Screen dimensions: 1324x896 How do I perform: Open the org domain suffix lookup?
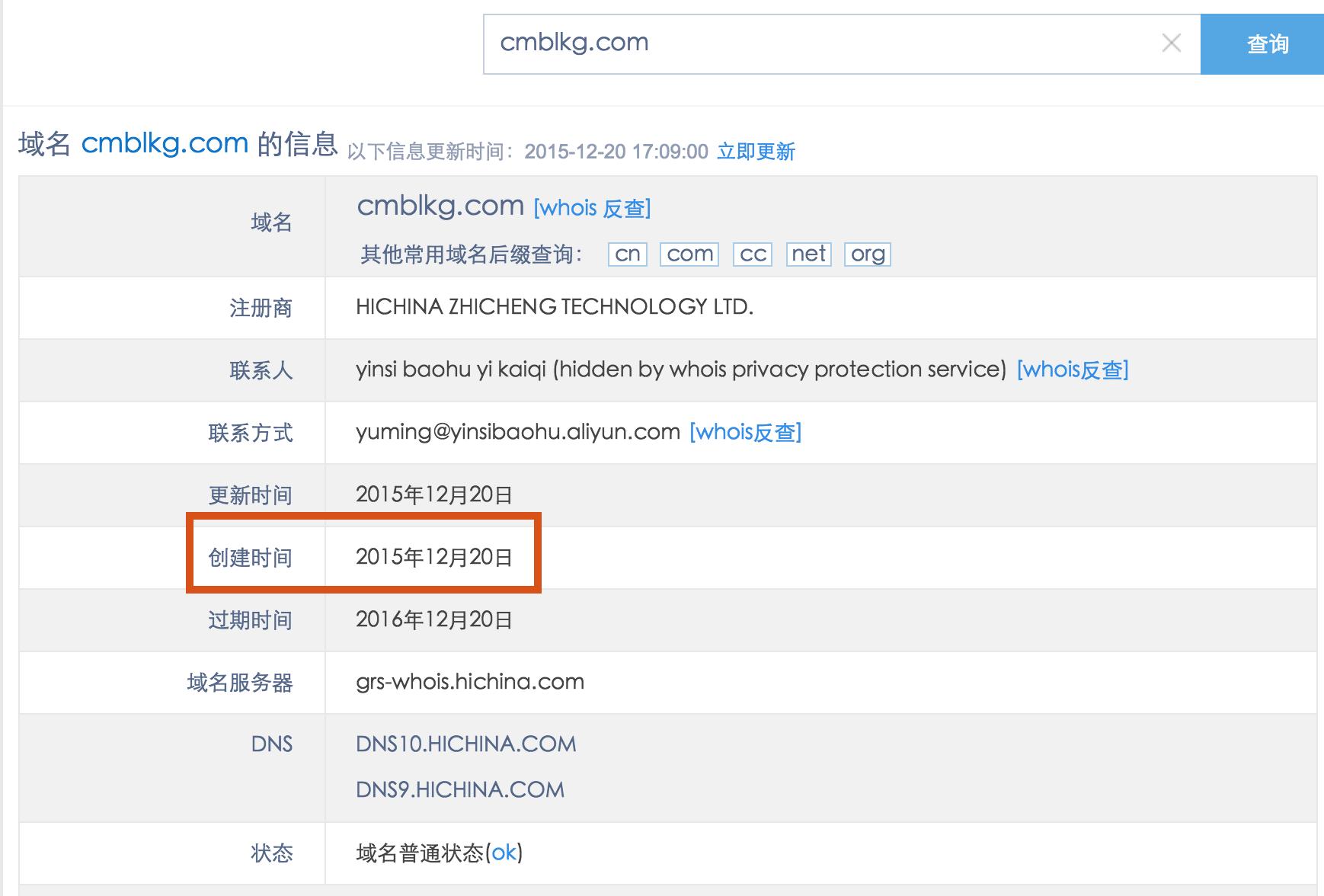point(868,254)
